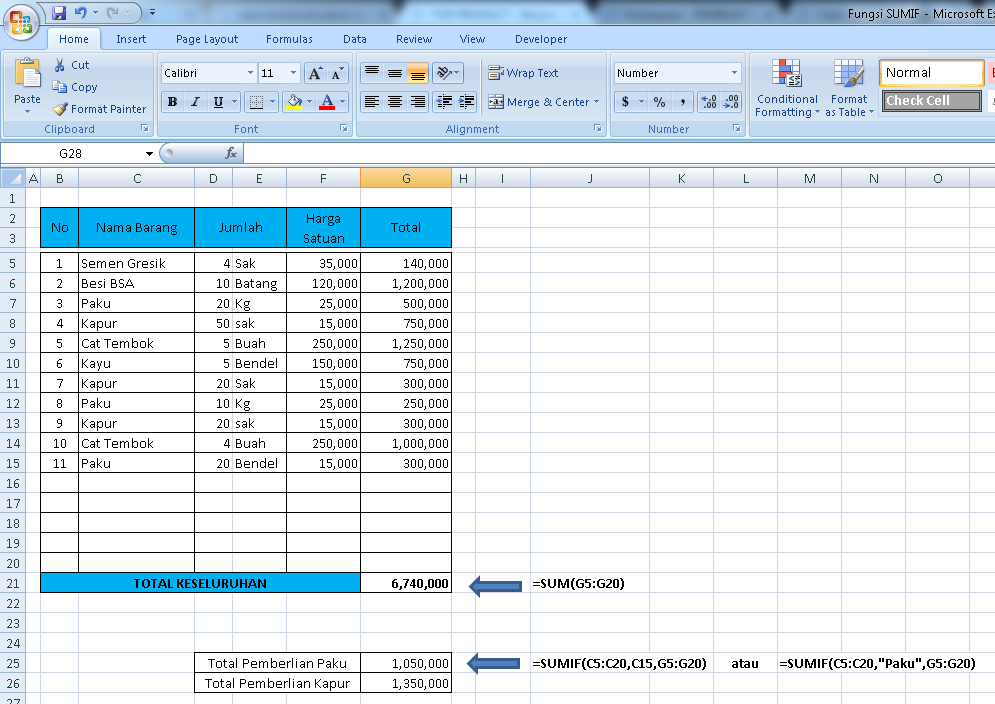Set bottom vertical alignment
The image size is (995, 704).
click(417, 73)
